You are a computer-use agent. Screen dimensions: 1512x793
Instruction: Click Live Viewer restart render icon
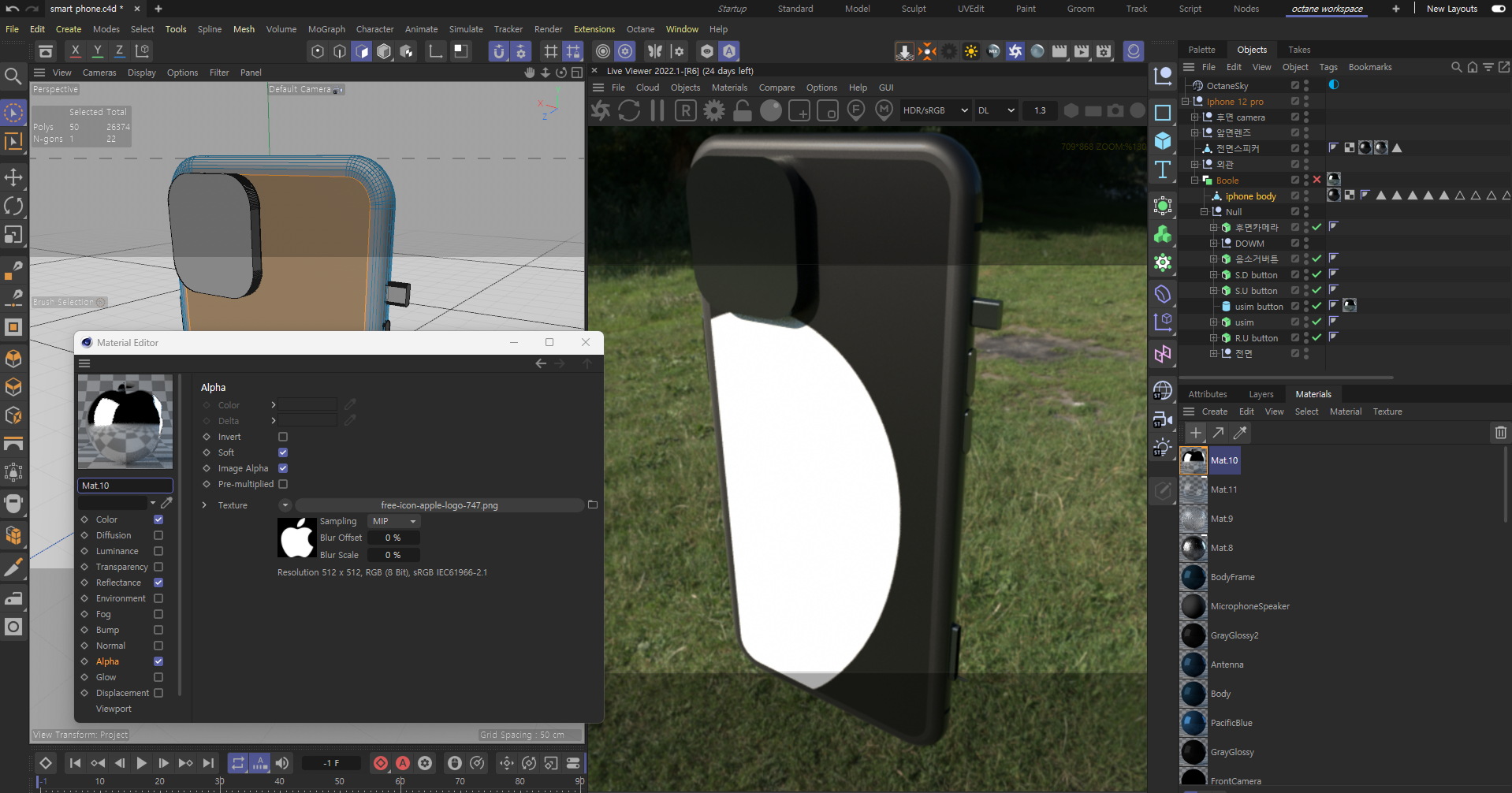(629, 111)
